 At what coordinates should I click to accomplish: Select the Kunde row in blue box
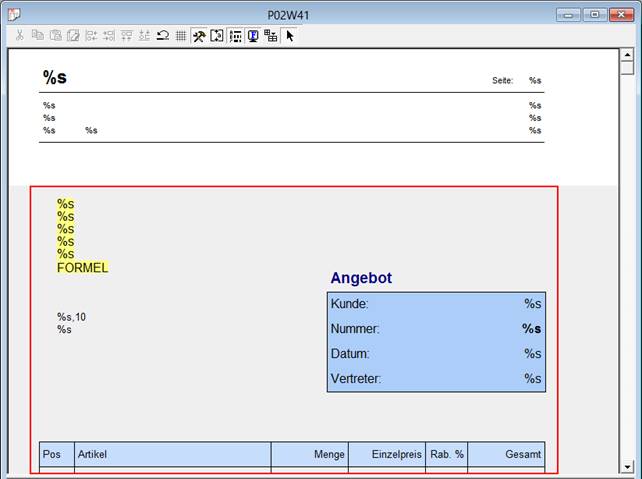436,303
